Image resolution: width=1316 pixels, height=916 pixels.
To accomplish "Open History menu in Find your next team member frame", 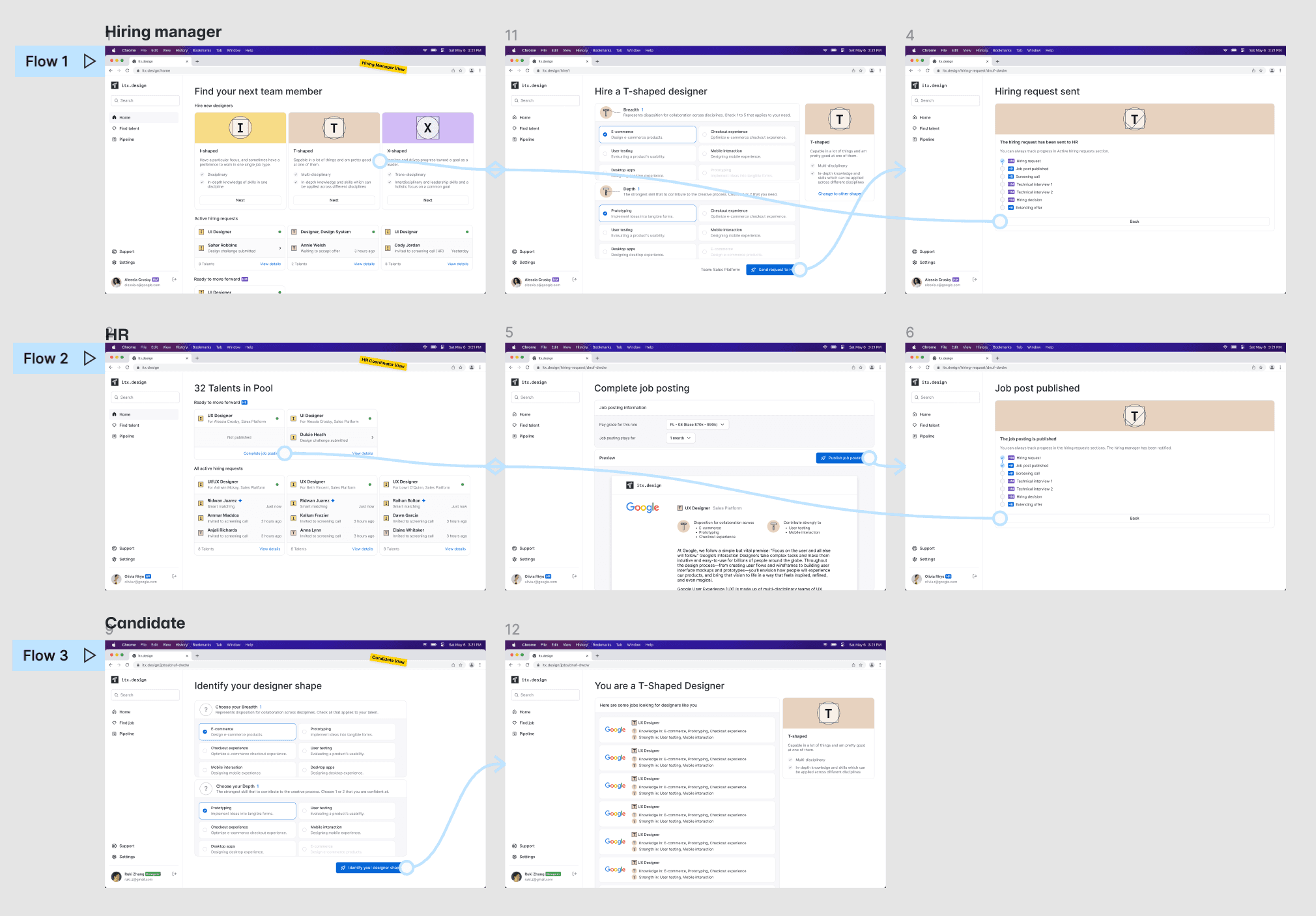I will (x=181, y=50).
